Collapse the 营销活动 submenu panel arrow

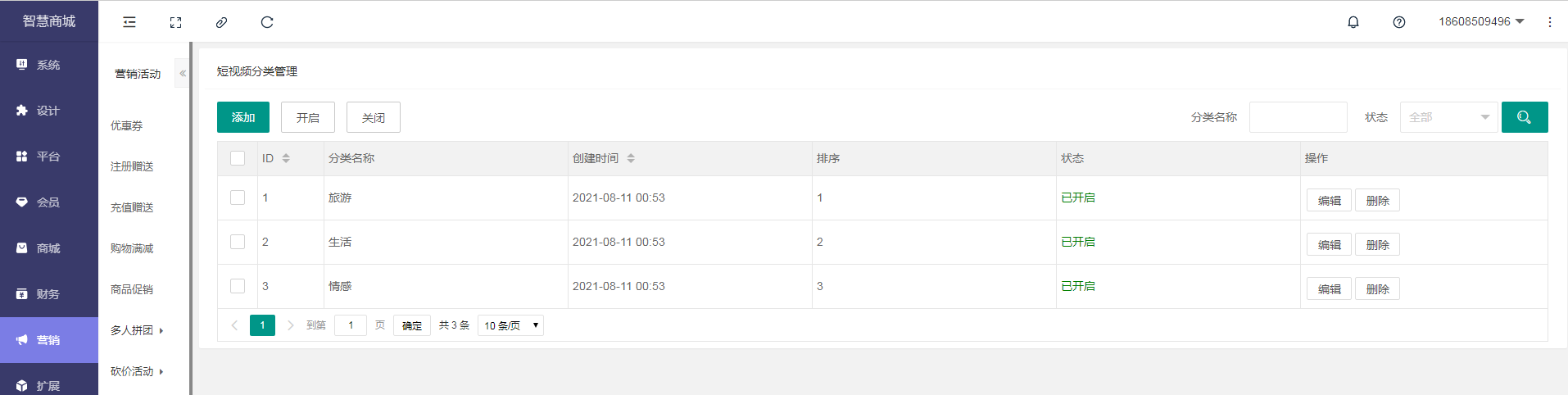183,74
